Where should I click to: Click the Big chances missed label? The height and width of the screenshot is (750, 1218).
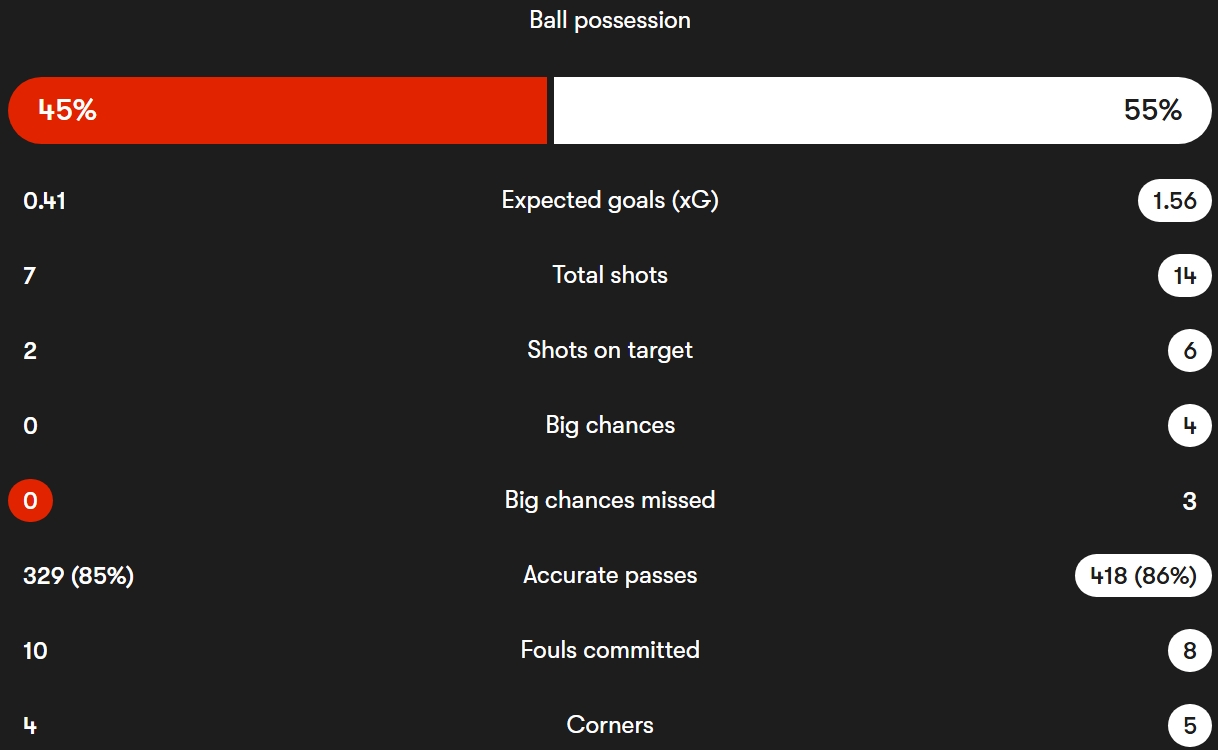(609, 500)
